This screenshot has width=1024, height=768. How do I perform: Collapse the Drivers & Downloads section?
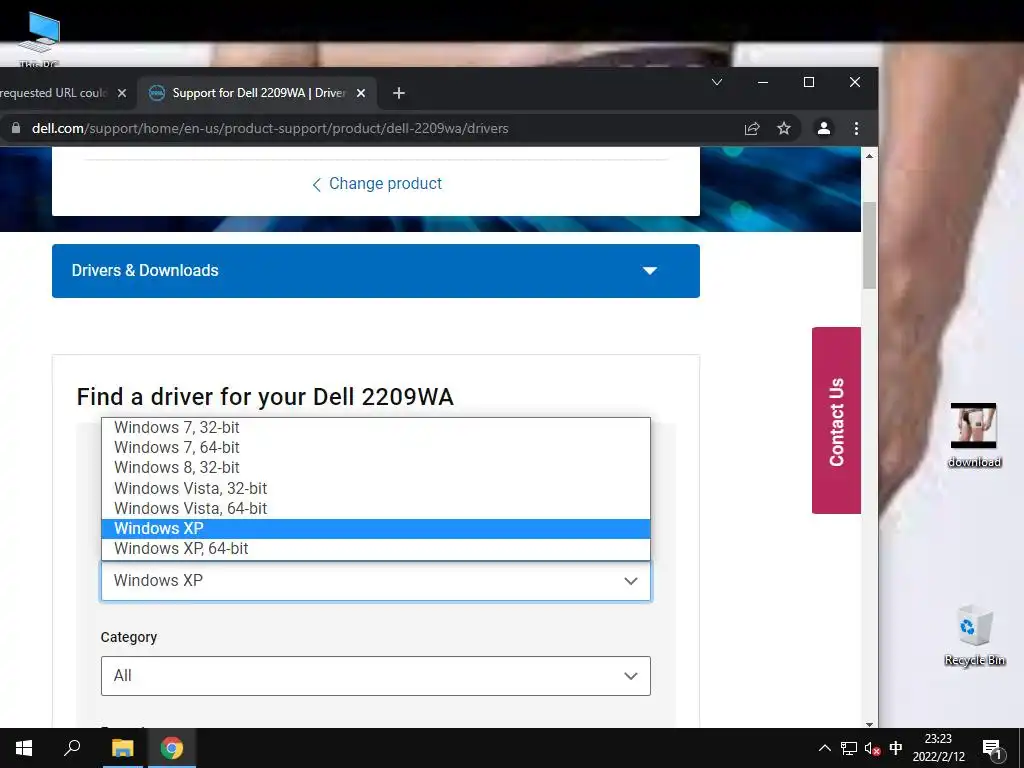coord(376,271)
